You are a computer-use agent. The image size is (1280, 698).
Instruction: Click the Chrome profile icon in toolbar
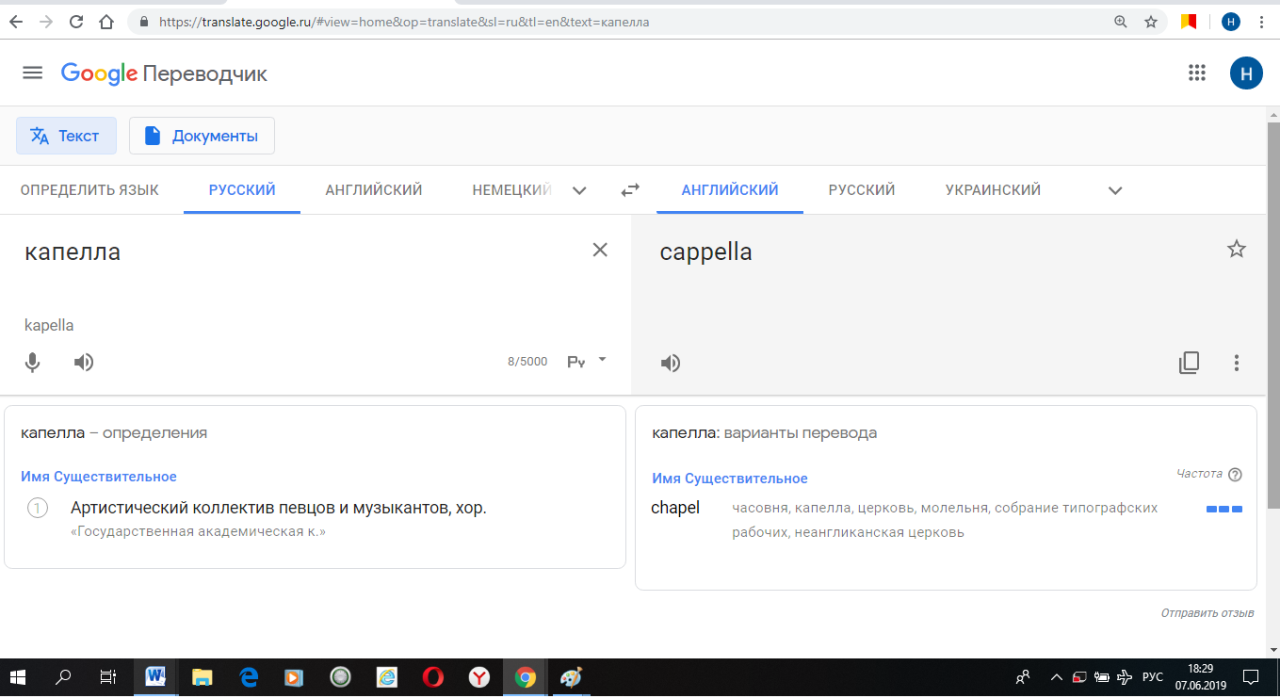tap(1231, 21)
